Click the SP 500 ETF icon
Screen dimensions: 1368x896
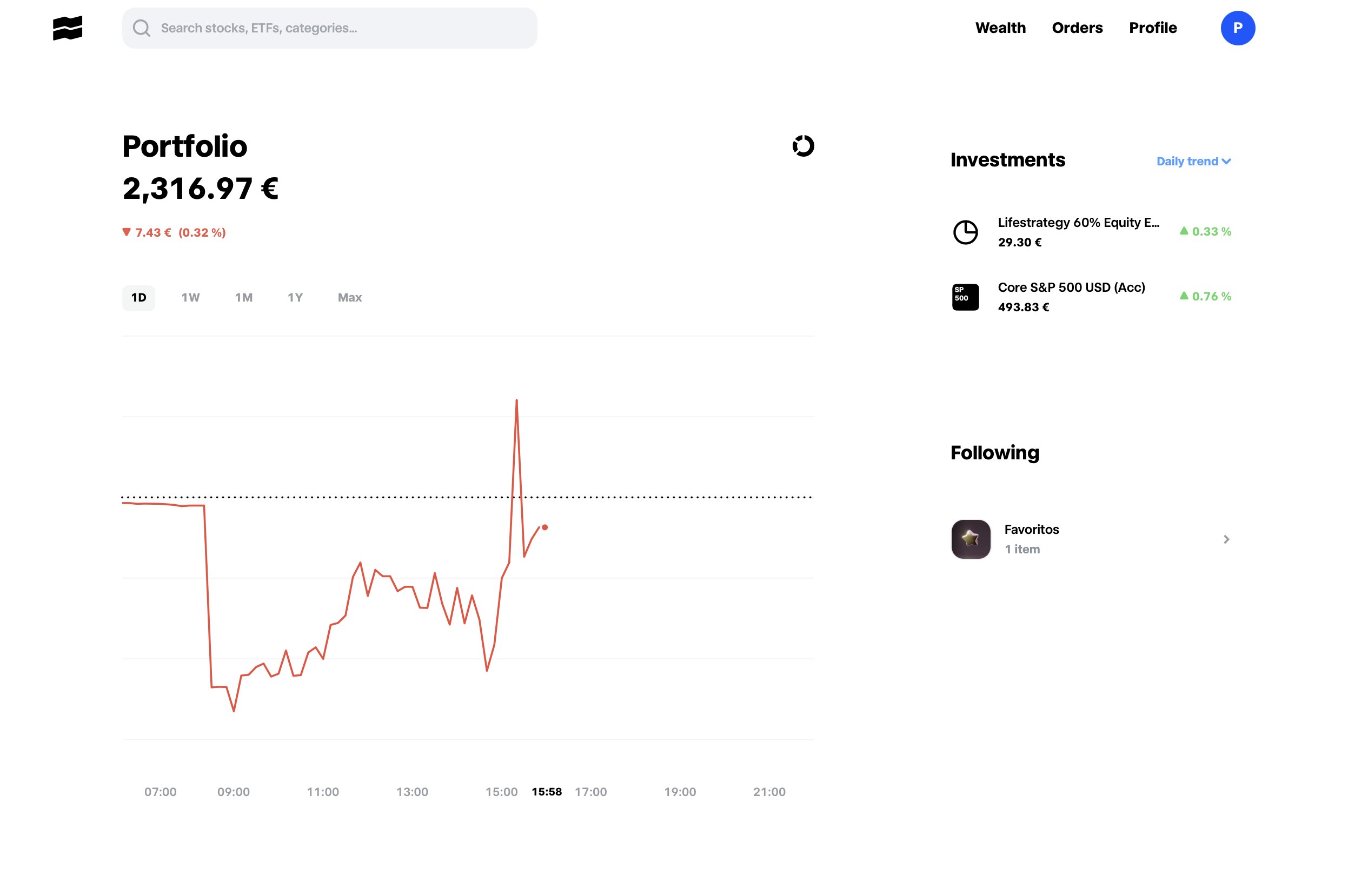tap(965, 297)
